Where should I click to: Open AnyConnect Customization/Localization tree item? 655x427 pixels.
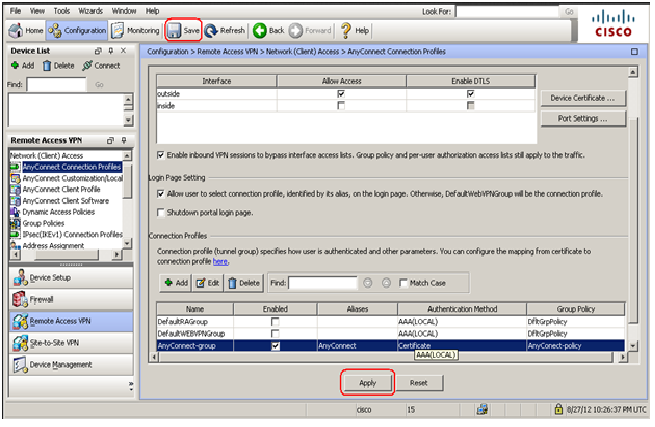pyautogui.click(x=72, y=178)
